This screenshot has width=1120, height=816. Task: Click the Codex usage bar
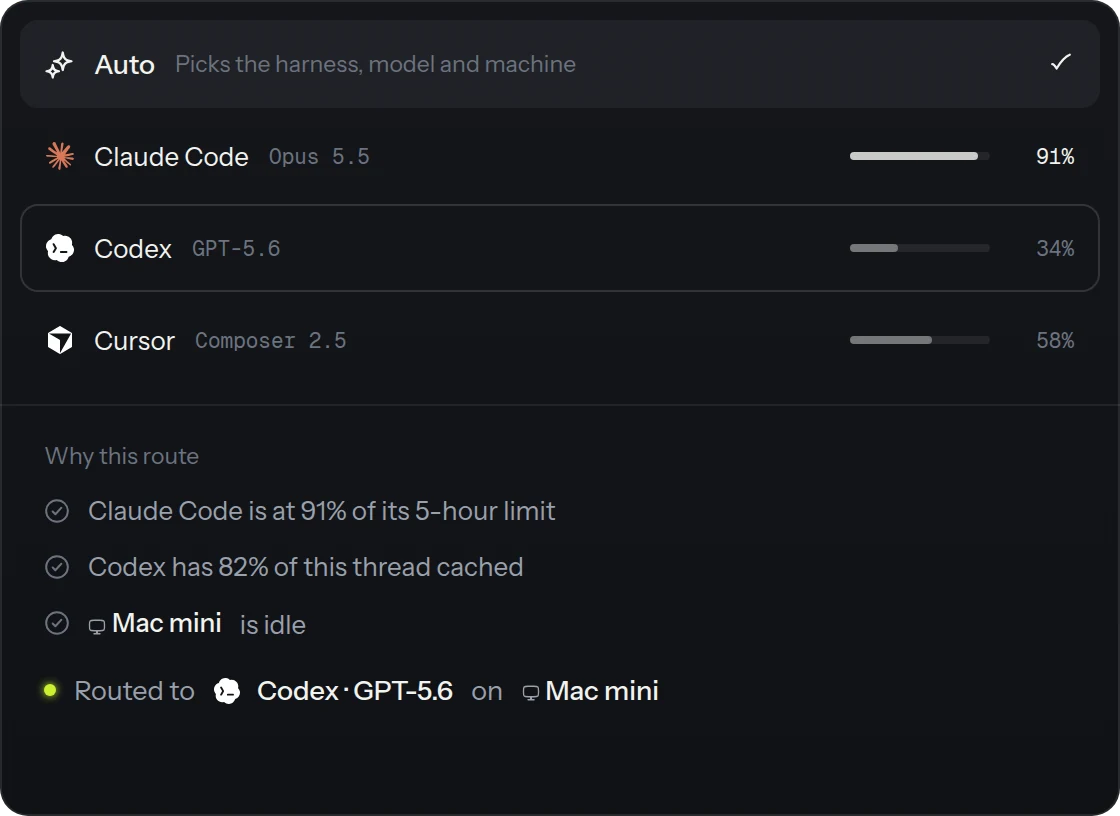tap(919, 248)
